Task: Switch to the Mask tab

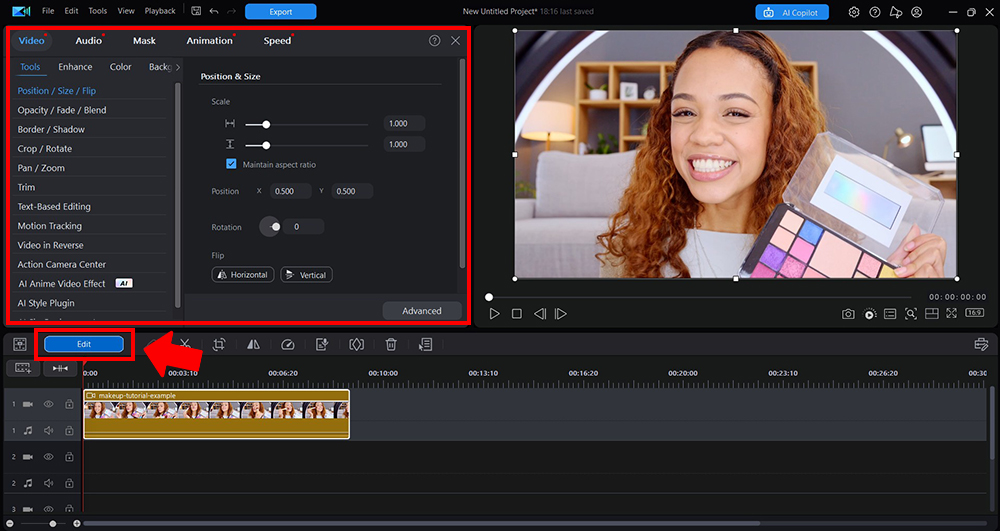Action: (x=144, y=41)
